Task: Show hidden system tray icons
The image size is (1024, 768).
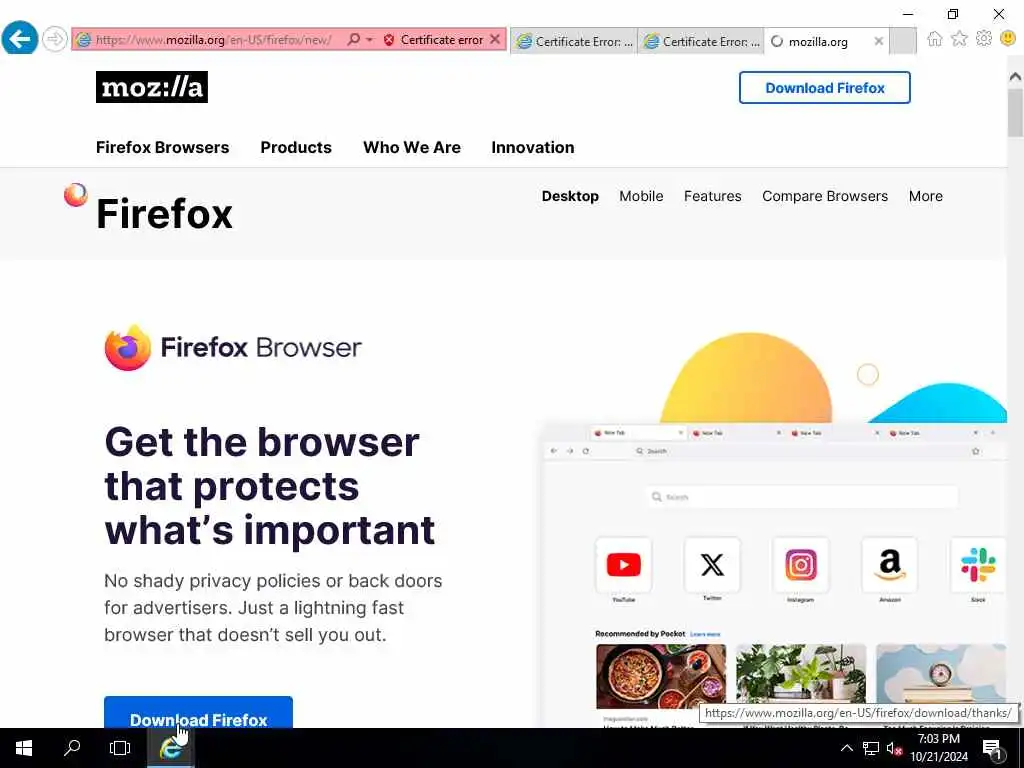Action: coord(846,748)
